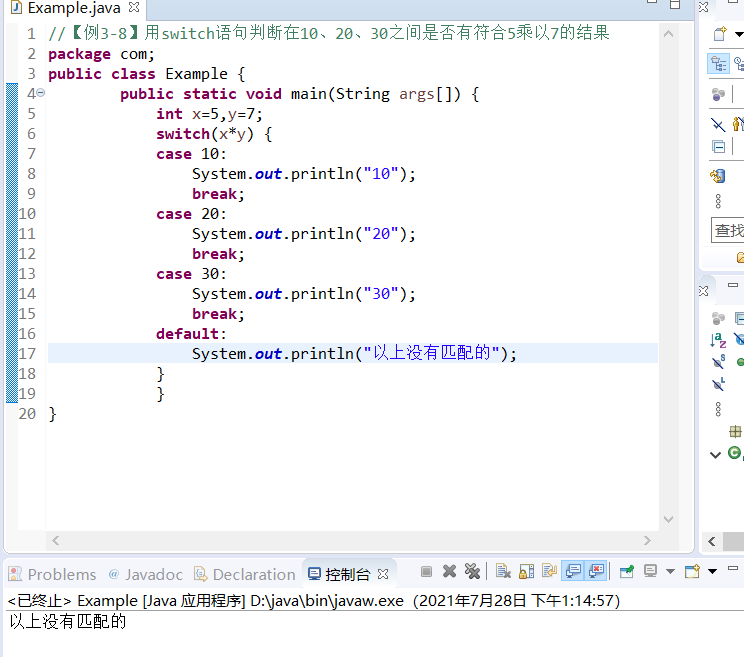Click Display Selected Console monitor icon
The image size is (744, 657).
(x=650, y=571)
